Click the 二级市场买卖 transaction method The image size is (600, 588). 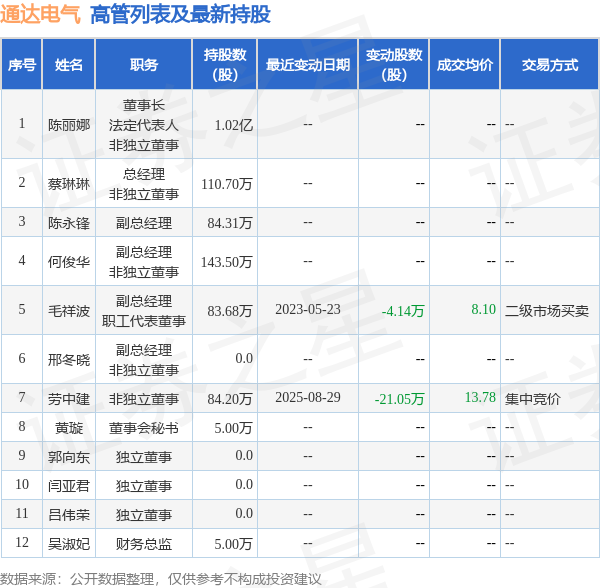(x=547, y=311)
